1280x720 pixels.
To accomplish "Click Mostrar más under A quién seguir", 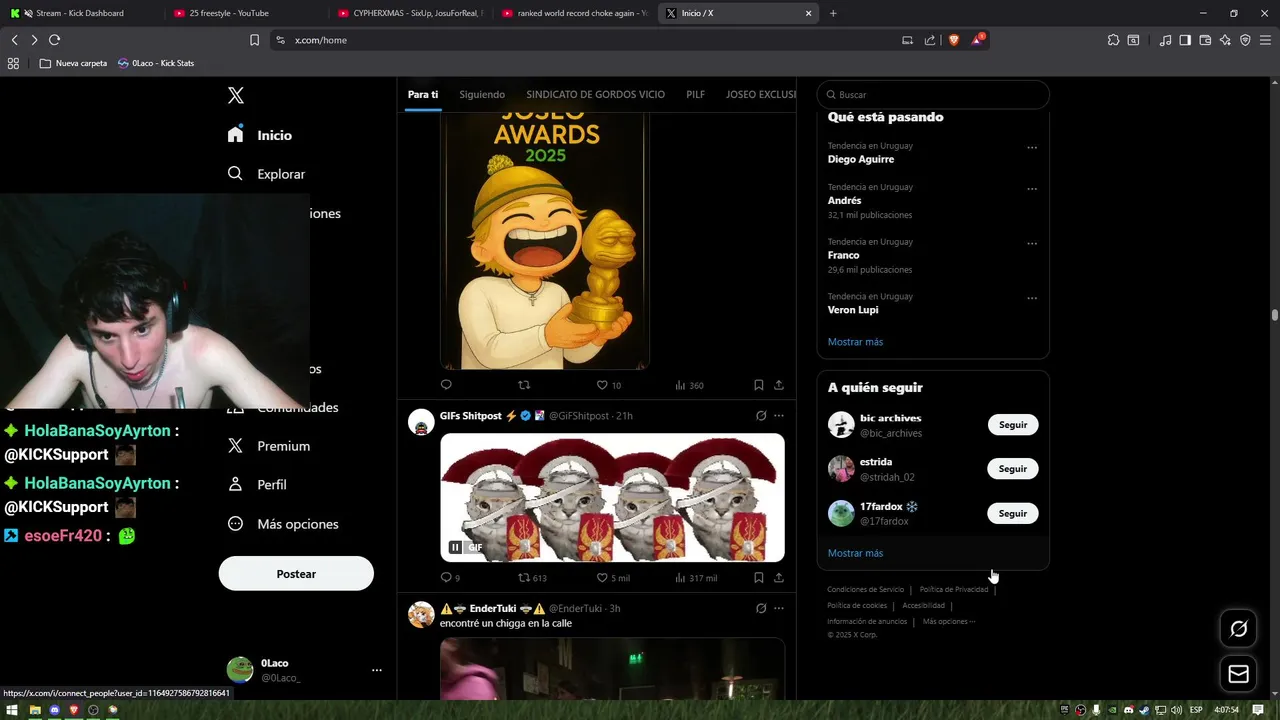I will pos(855,553).
